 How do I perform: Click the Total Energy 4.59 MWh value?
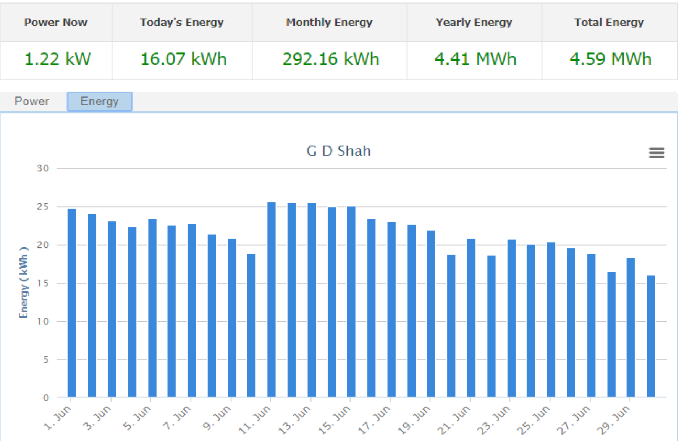(609, 59)
